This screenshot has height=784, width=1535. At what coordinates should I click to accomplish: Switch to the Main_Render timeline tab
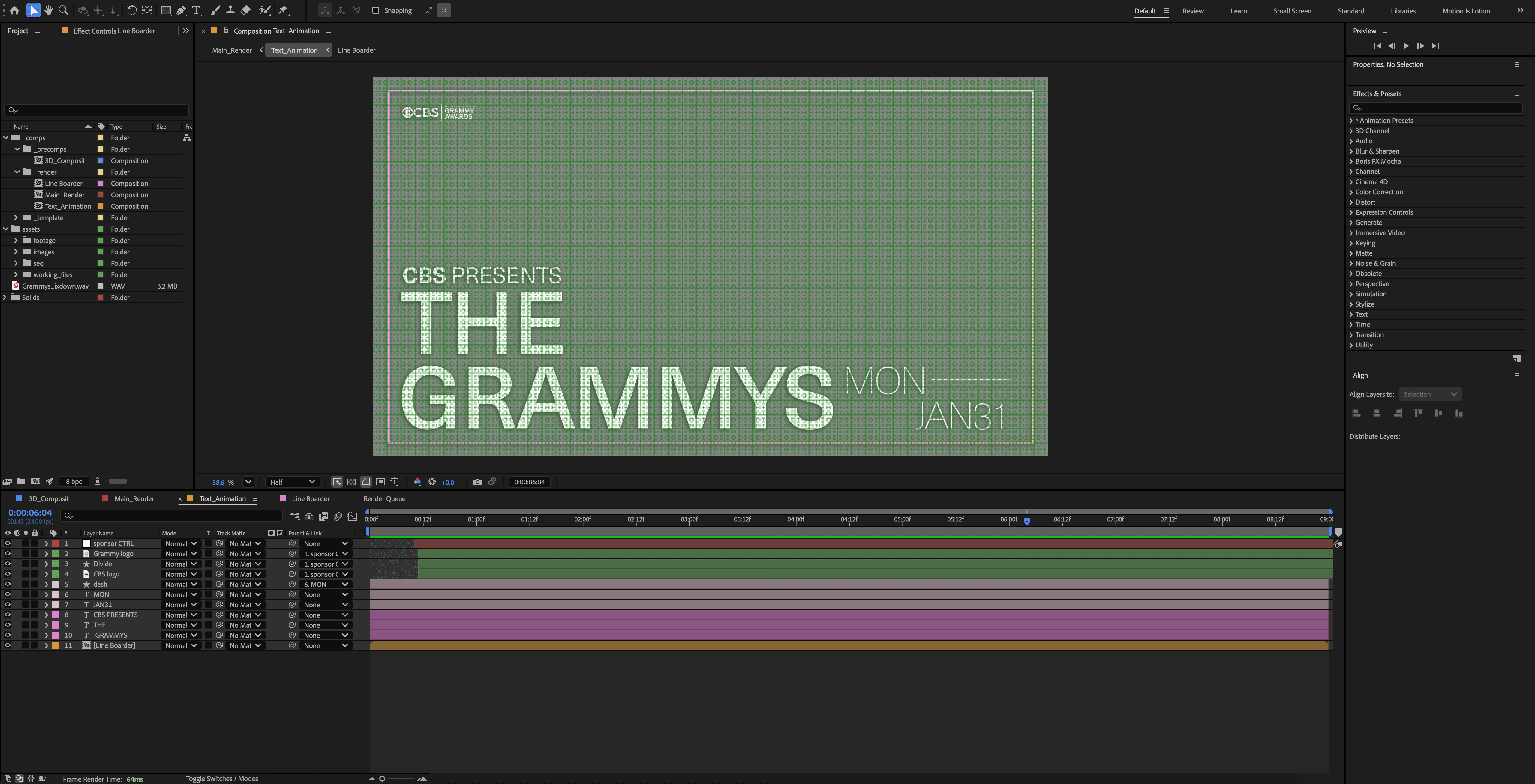click(x=134, y=499)
